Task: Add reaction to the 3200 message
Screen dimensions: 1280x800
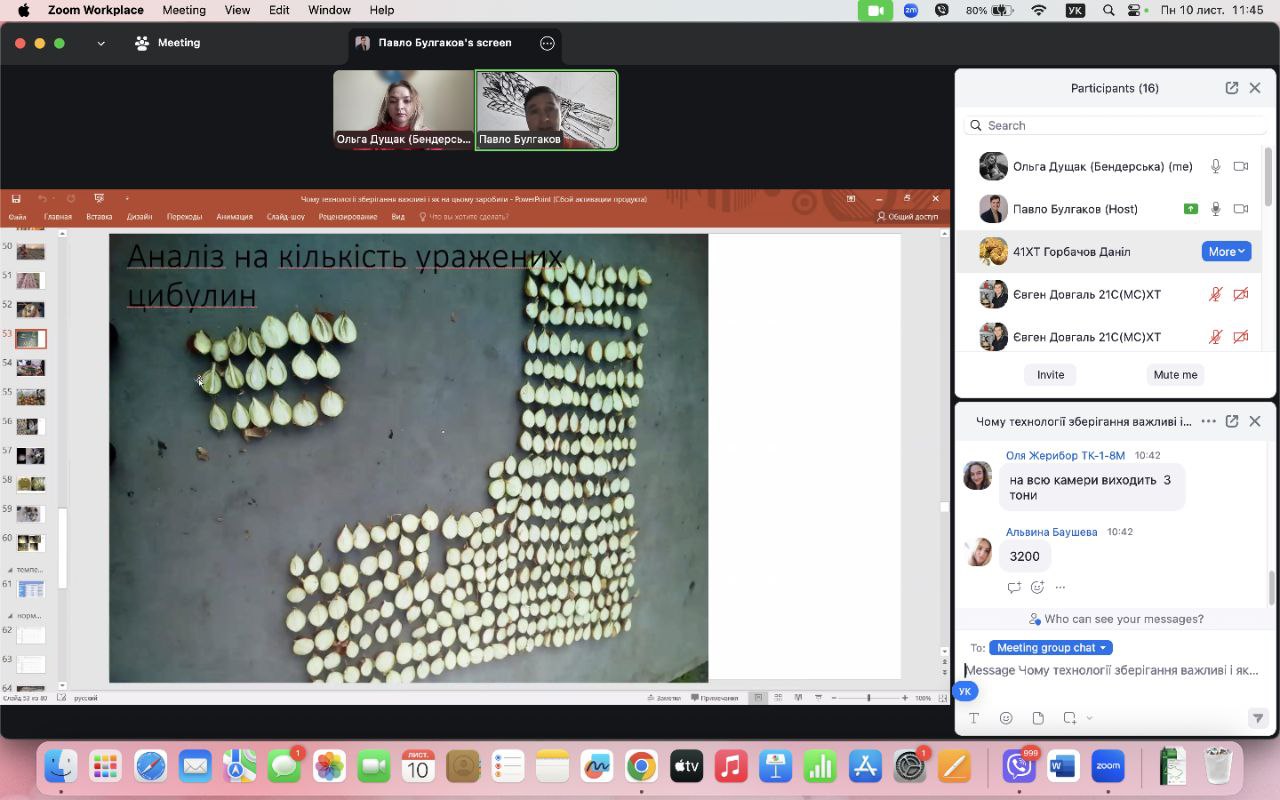Action: [1037, 587]
